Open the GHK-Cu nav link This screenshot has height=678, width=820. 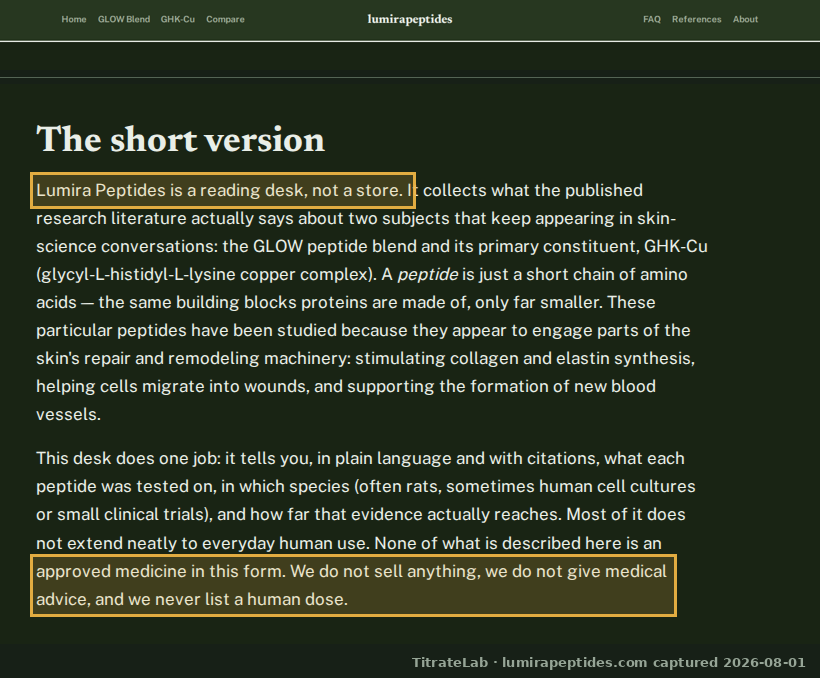tap(178, 19)
